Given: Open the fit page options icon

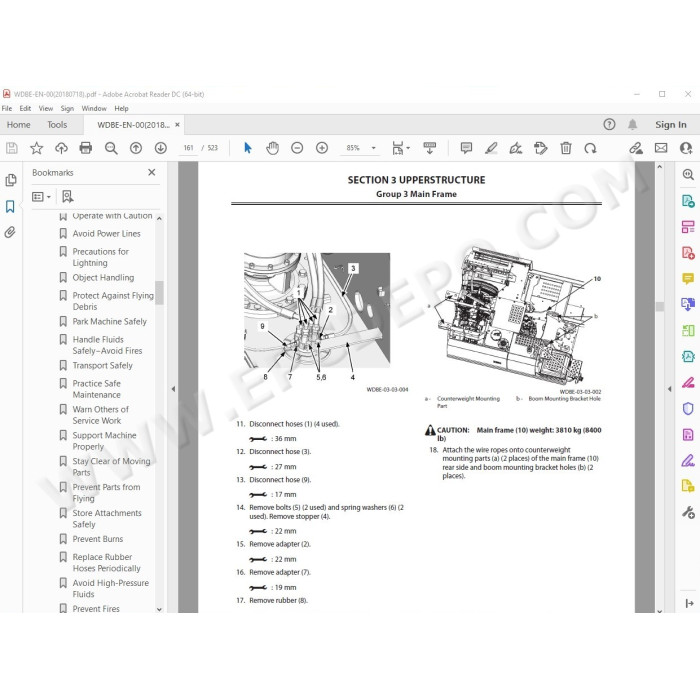Looking at the screenshot, I should 400,148.
